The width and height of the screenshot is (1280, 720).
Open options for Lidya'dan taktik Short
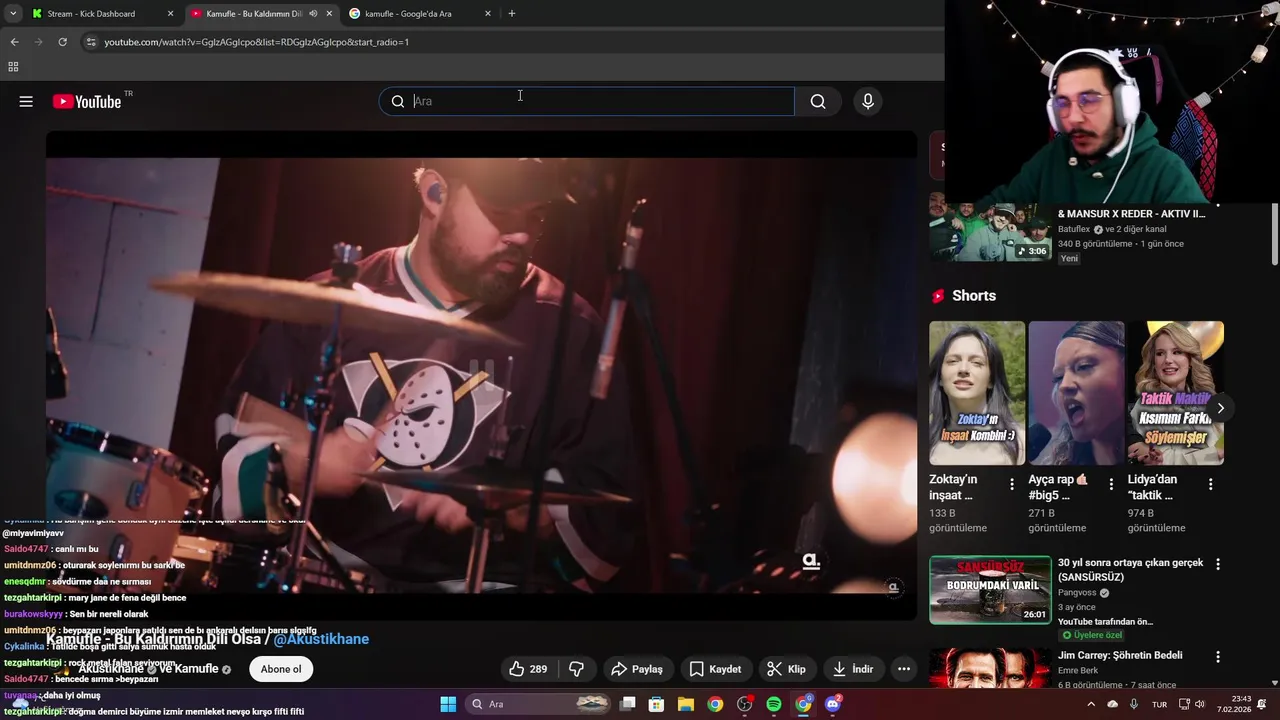1210,484
